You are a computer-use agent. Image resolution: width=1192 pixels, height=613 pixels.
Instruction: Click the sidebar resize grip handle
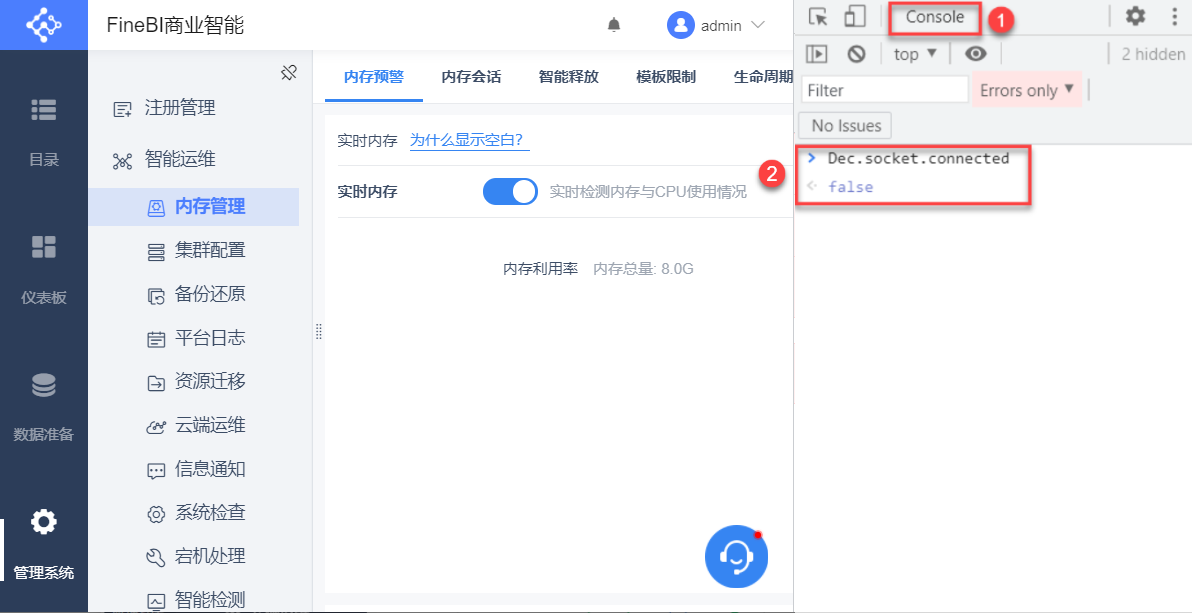tap(319, 332)
